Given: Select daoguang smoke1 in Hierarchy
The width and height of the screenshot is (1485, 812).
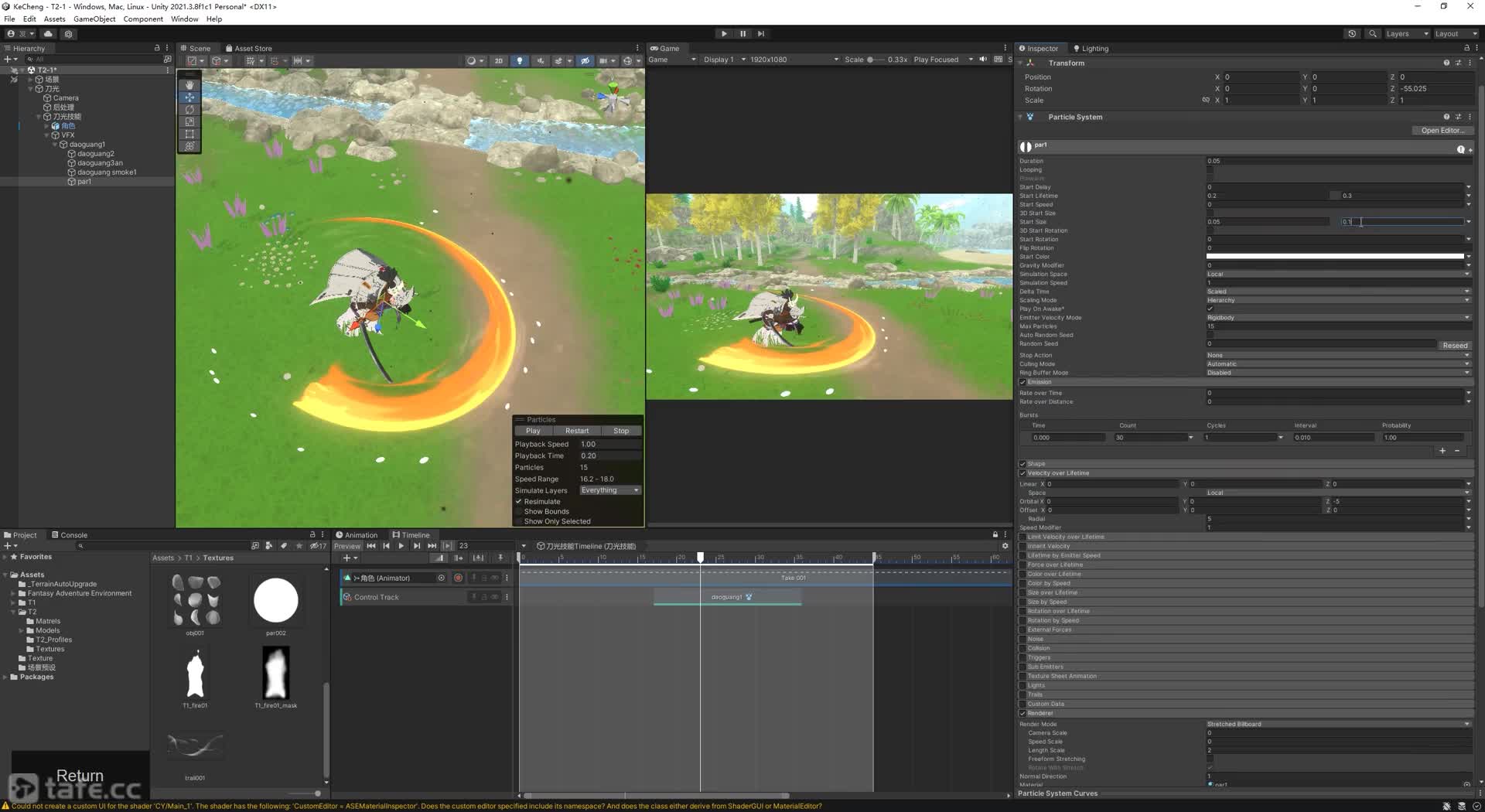Looking at the screenshot, I should [107, 172].
